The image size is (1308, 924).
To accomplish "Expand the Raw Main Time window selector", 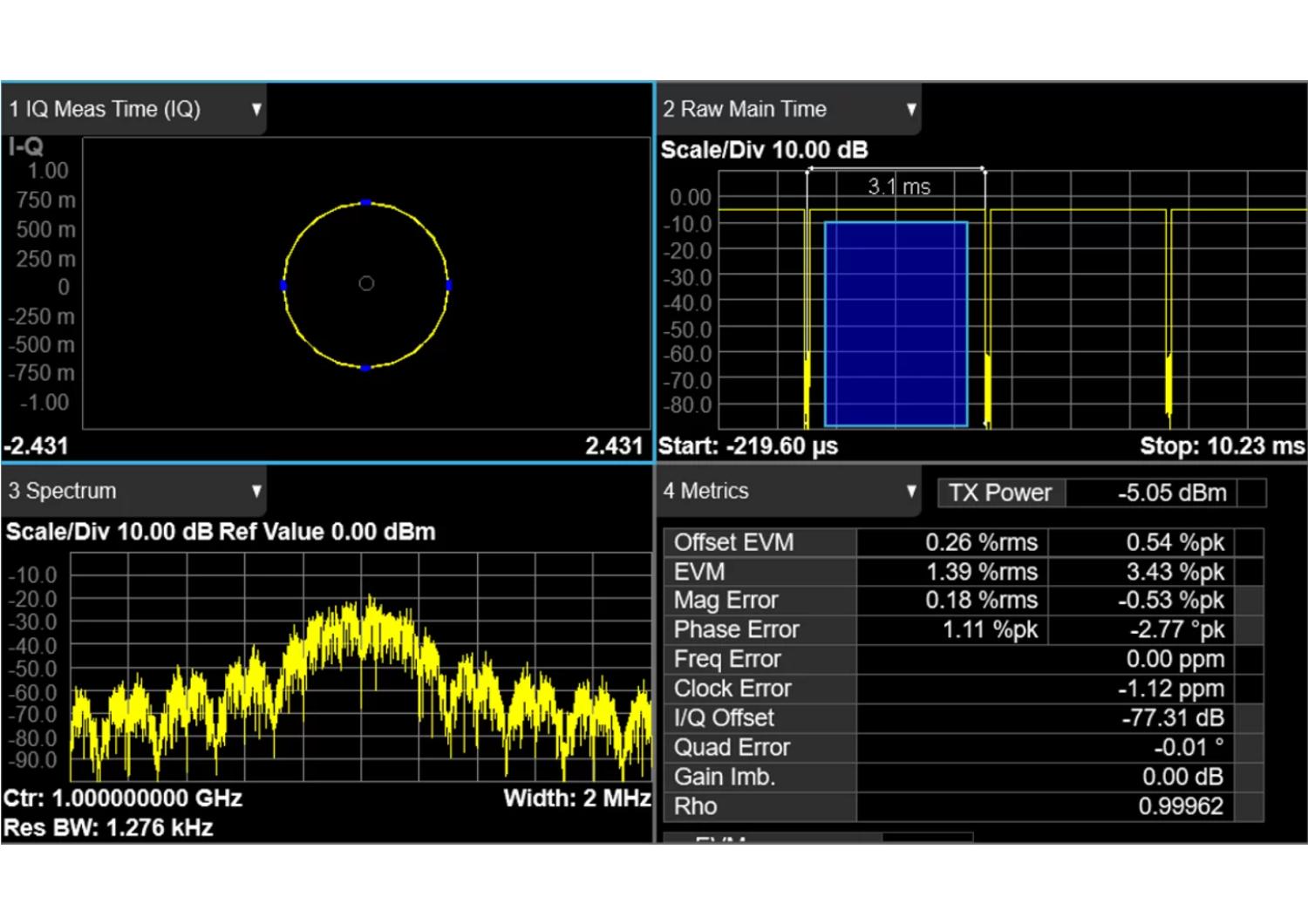I will 911,110.
